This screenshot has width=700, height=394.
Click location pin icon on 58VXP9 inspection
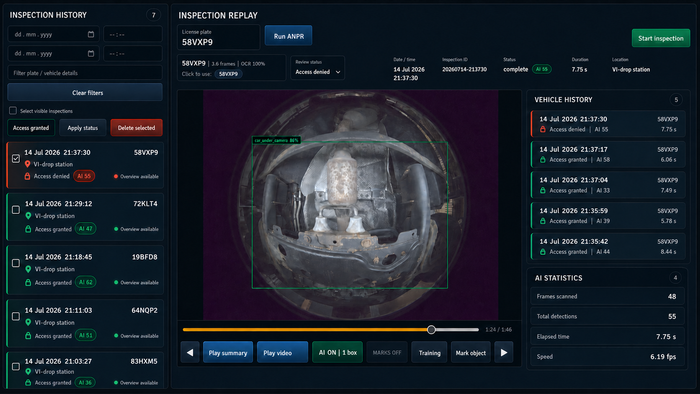pos(28,164)
